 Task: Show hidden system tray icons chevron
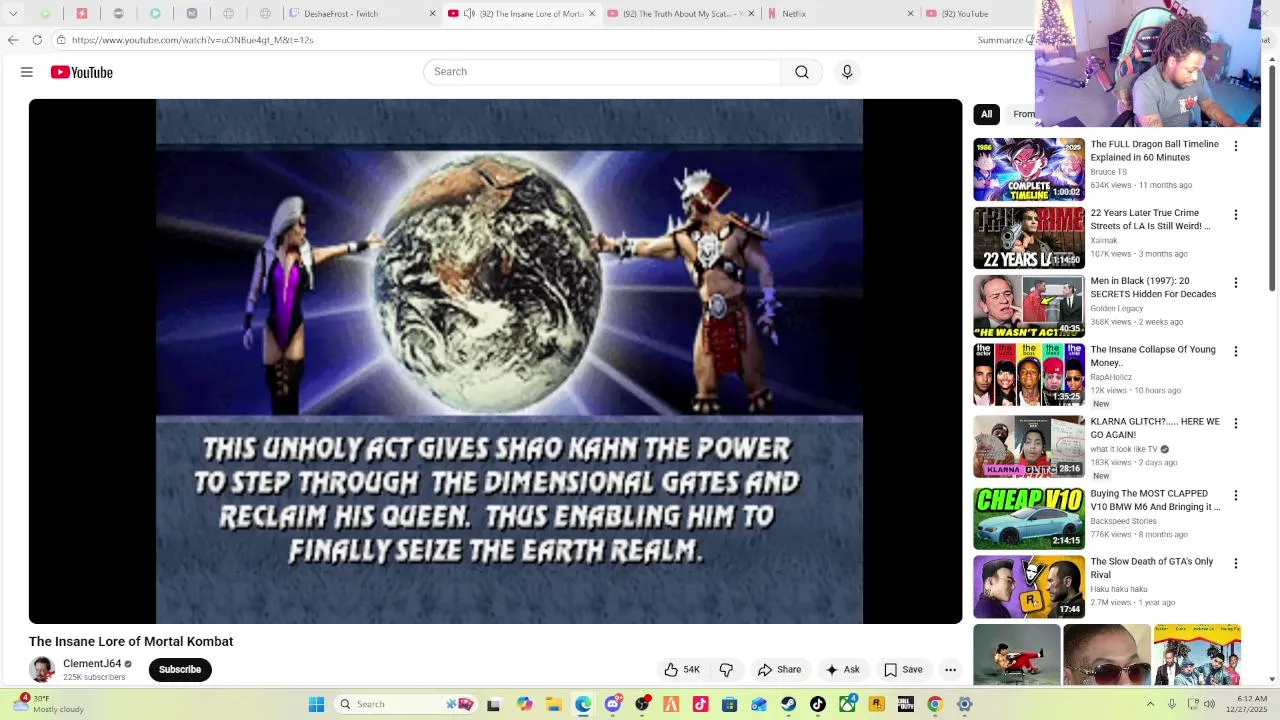[x=1150, y=705]
